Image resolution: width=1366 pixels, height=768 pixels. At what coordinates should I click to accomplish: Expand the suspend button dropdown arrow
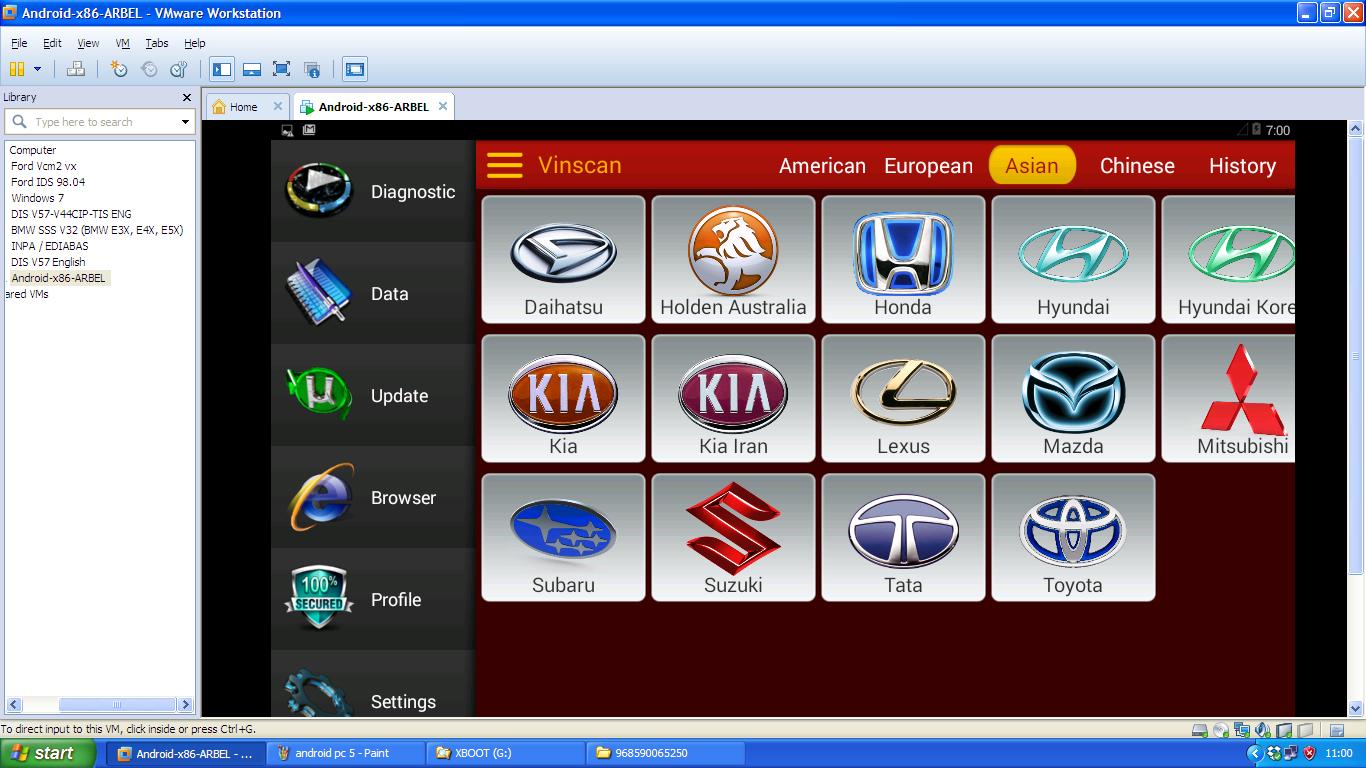[37, 68]
